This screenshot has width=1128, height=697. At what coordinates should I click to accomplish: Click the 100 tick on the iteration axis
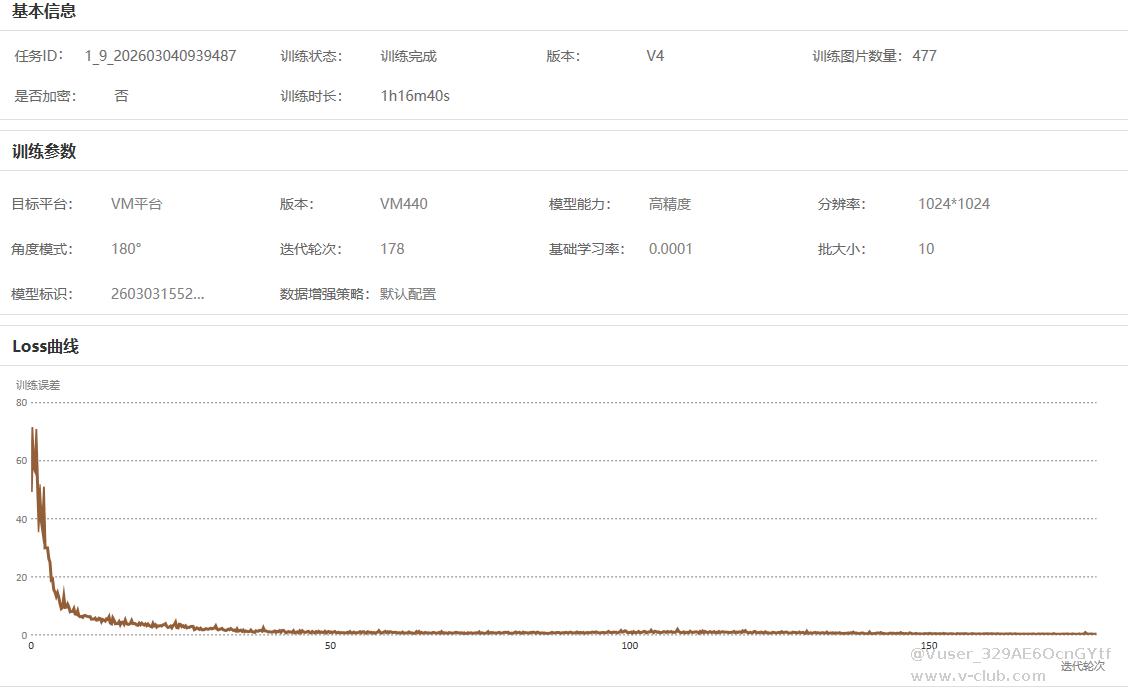click(x=629, y=646)
